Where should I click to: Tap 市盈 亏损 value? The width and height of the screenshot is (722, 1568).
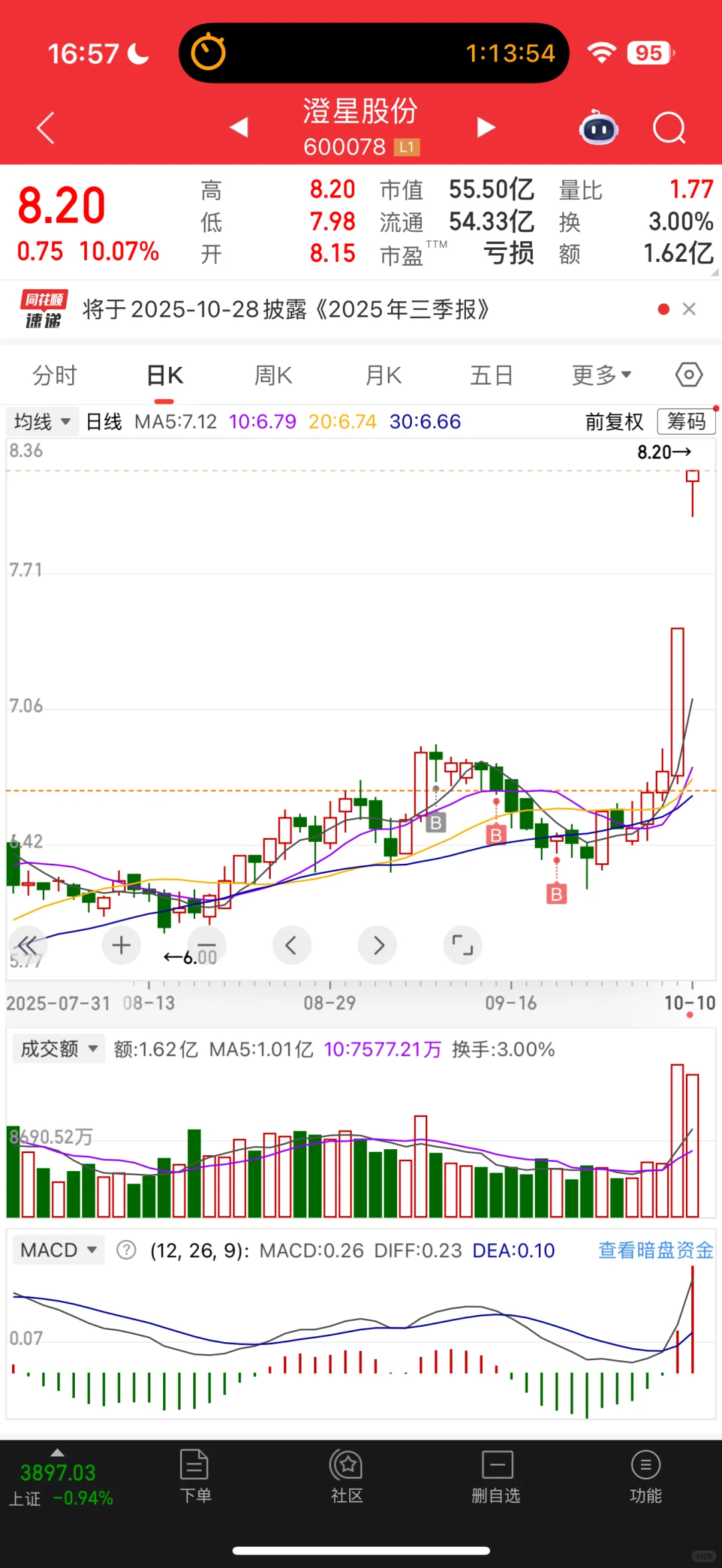[x=509, y=254]
